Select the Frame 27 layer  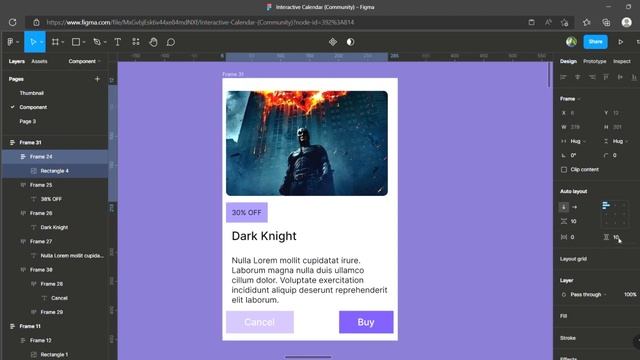point(55,242)
